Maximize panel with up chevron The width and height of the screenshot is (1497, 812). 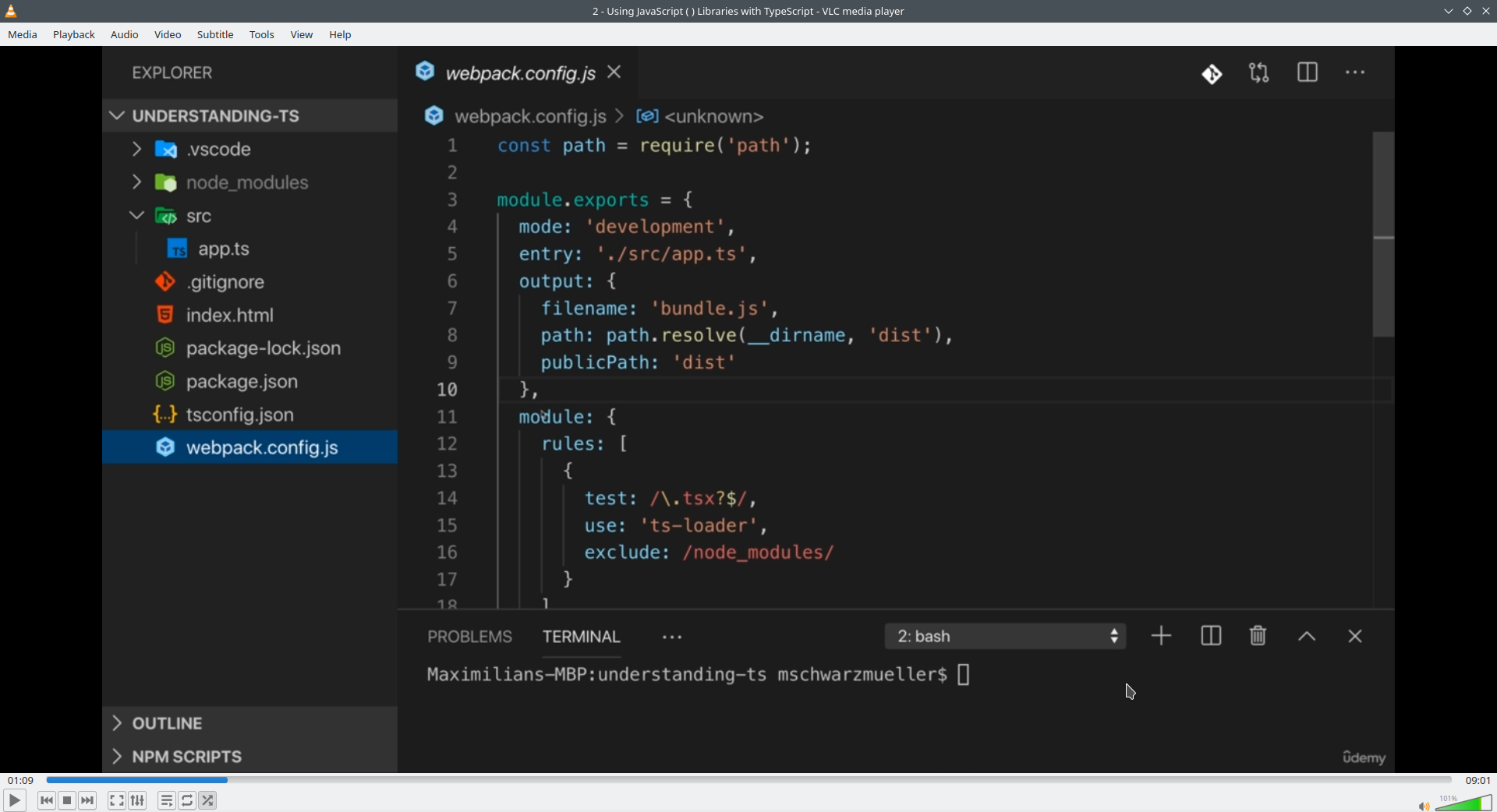tap(1307, 637)
